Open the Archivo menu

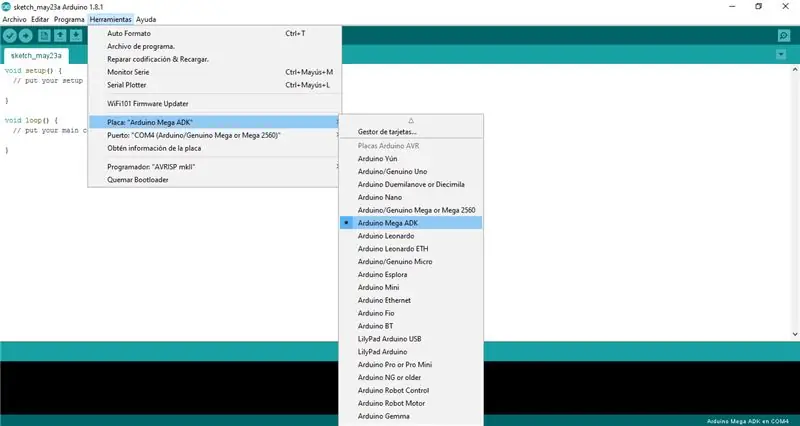[x=14, y=19]
